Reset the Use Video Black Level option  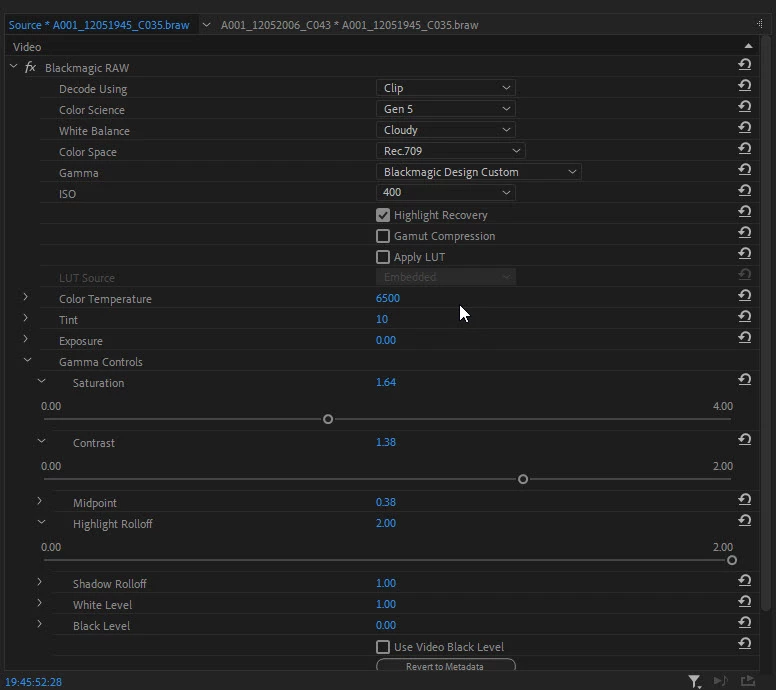pyautogui.click(x=744, y=644)
